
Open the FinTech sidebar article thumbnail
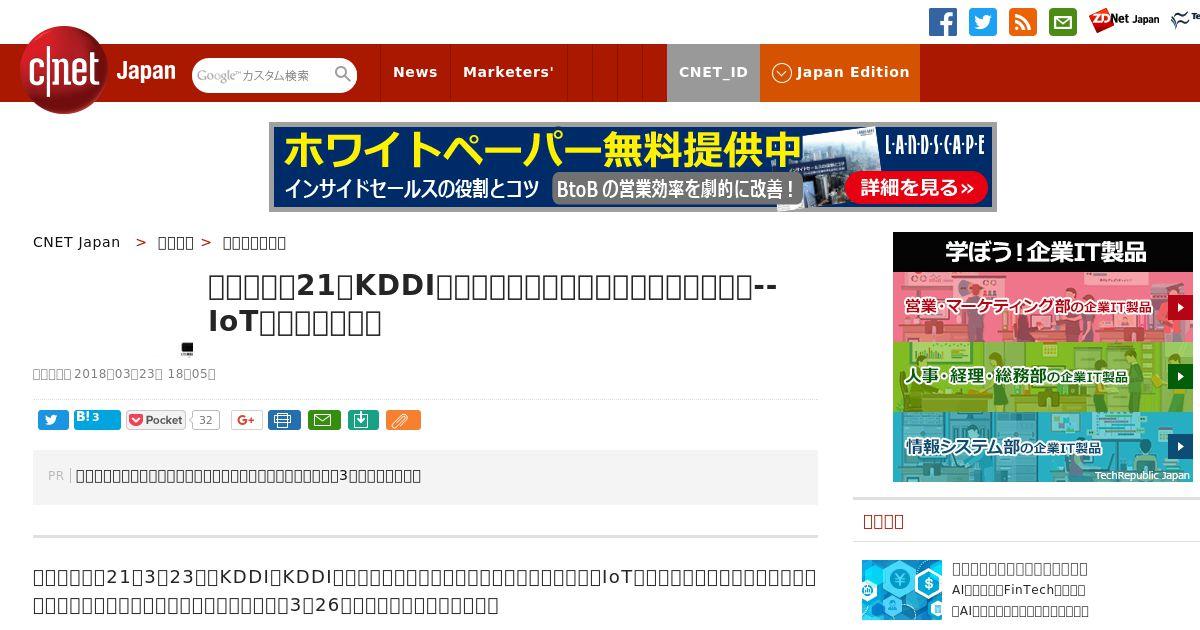tap(902, 590)
